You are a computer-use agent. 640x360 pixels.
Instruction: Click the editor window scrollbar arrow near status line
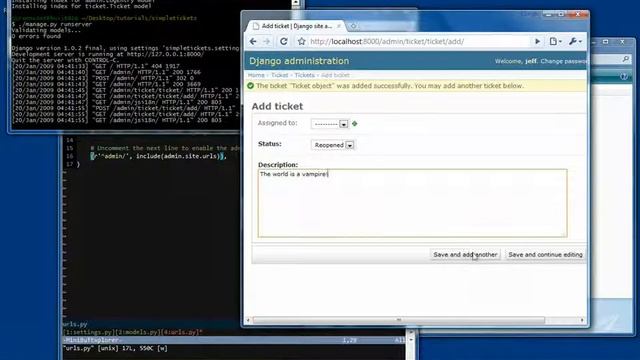tap(411, 339)
